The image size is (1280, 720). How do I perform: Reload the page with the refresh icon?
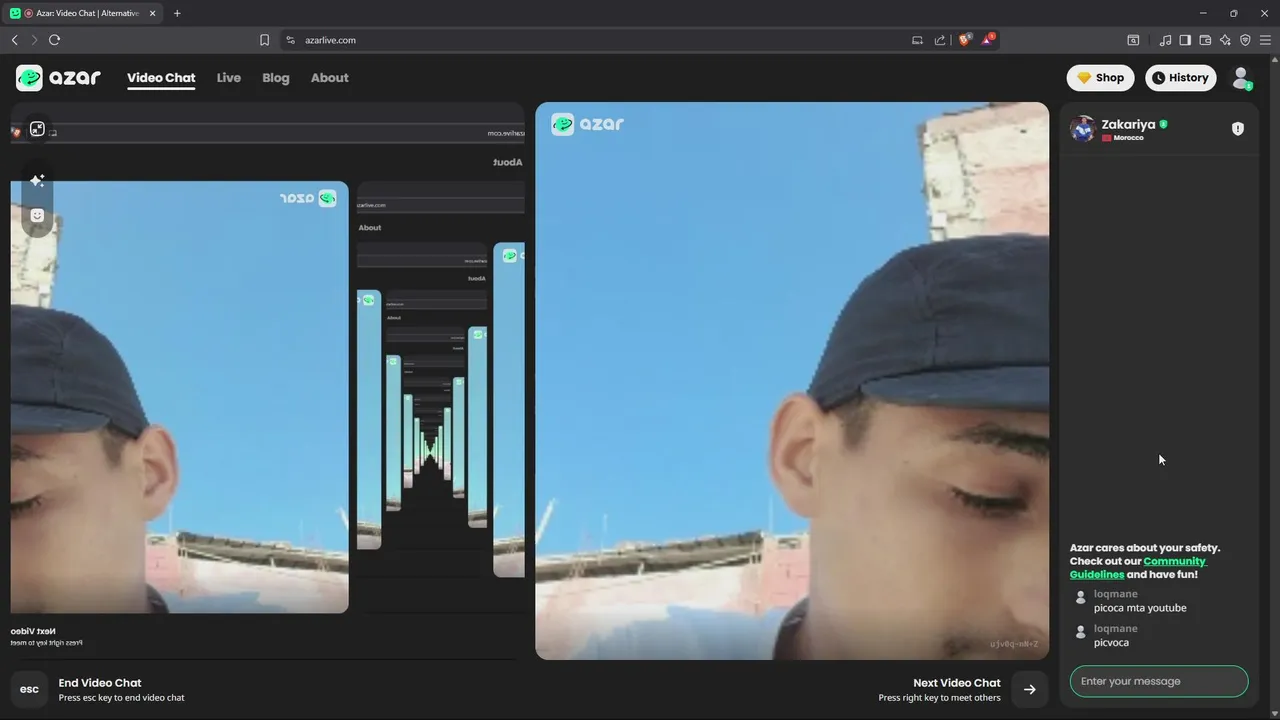click(54, 40)
